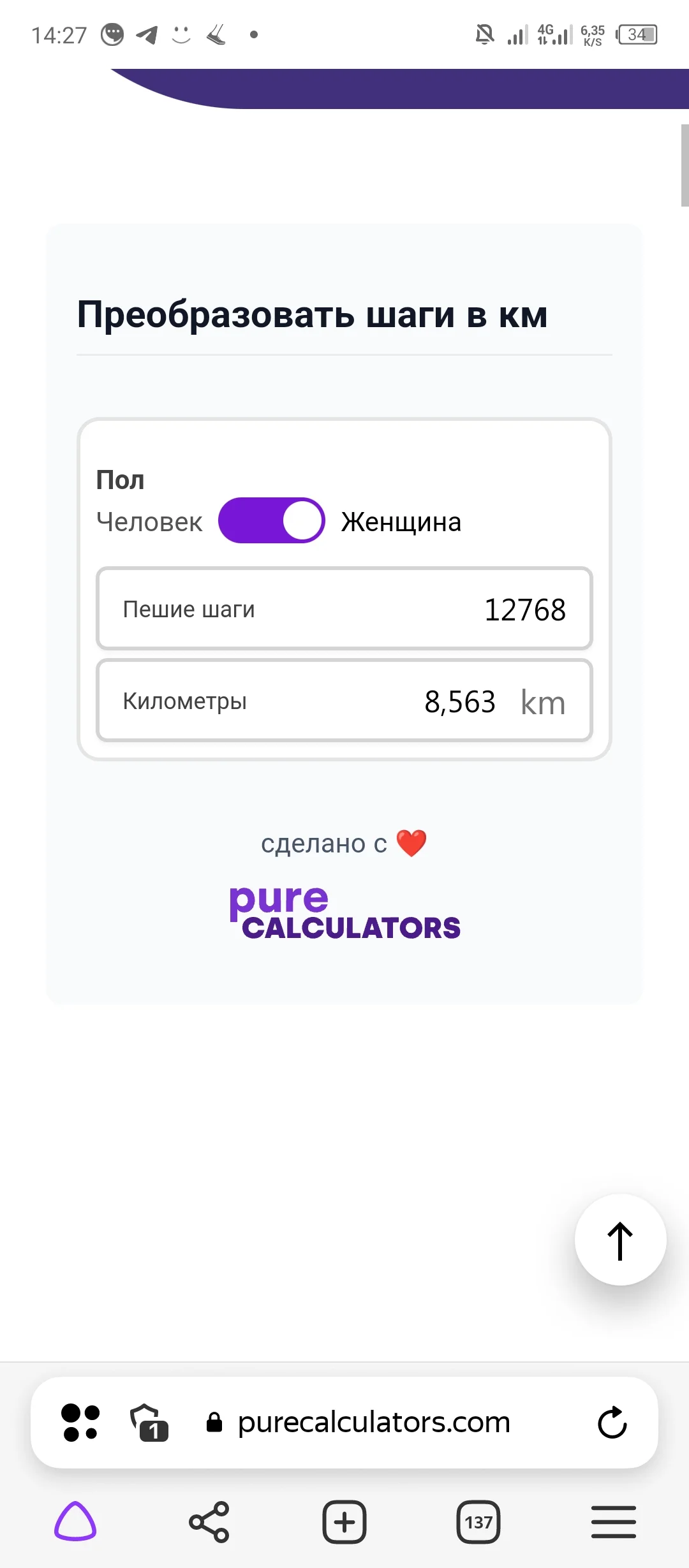Select the Женщина gender label
689x1568 pixels.
401,522
